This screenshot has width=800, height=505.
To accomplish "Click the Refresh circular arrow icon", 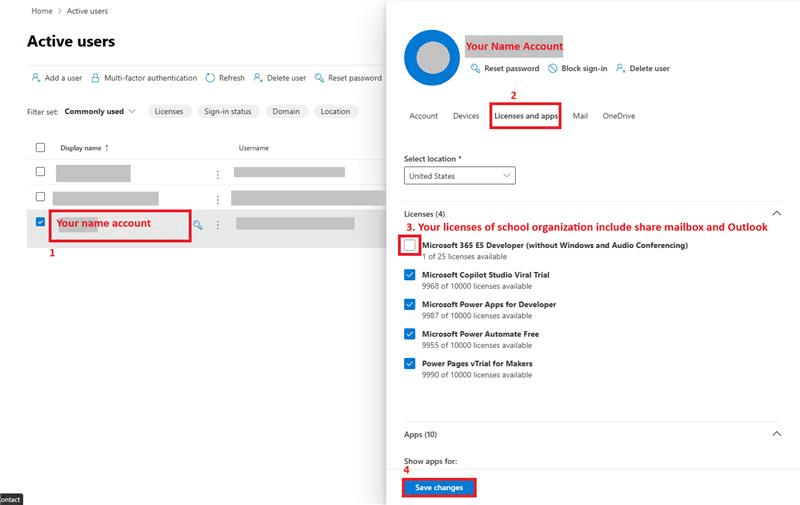I will 210,78.
